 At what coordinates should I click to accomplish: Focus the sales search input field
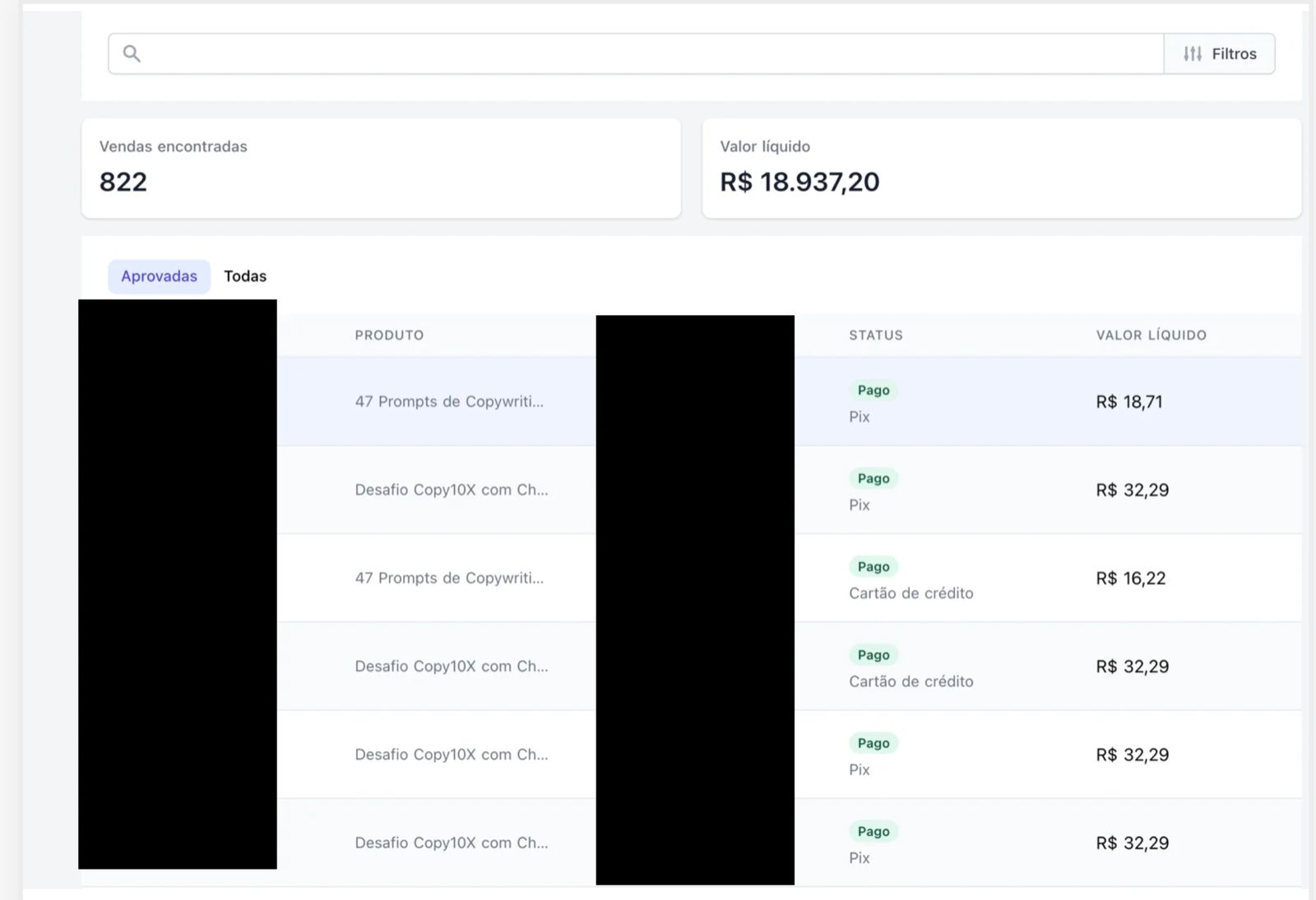637,53
